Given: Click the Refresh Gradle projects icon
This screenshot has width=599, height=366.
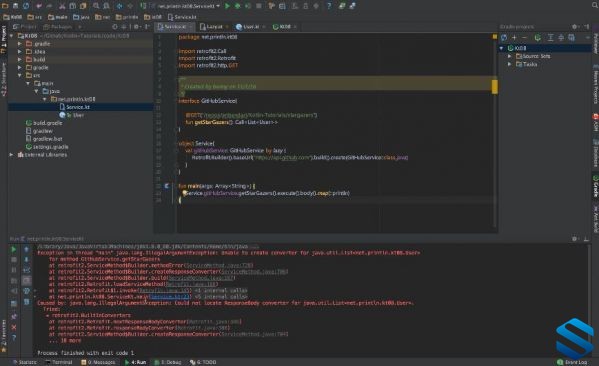Looking at the screenshot, I should pyautogui.click(x=504, y=37).
